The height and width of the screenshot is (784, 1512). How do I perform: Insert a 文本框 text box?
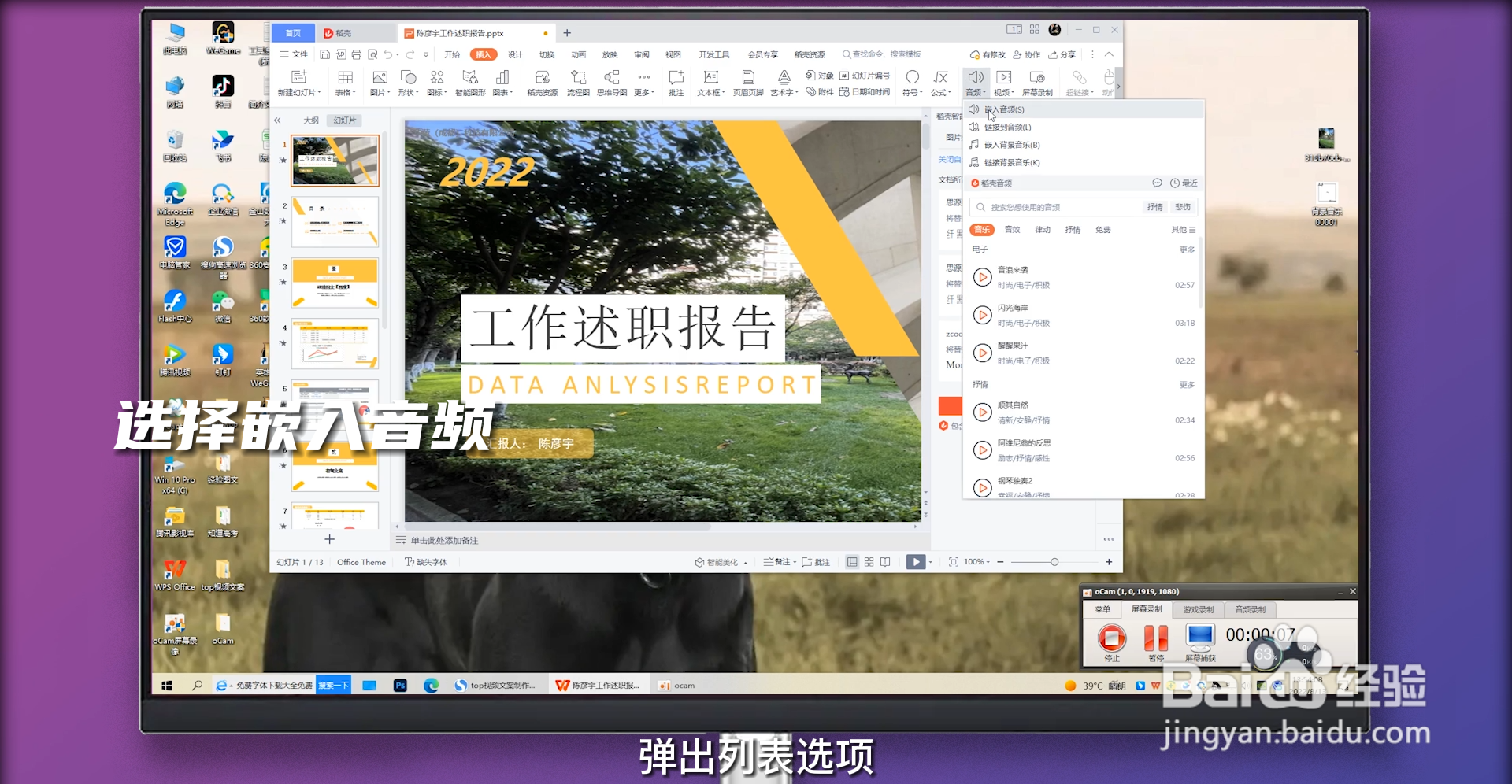(x=709, y=83)
